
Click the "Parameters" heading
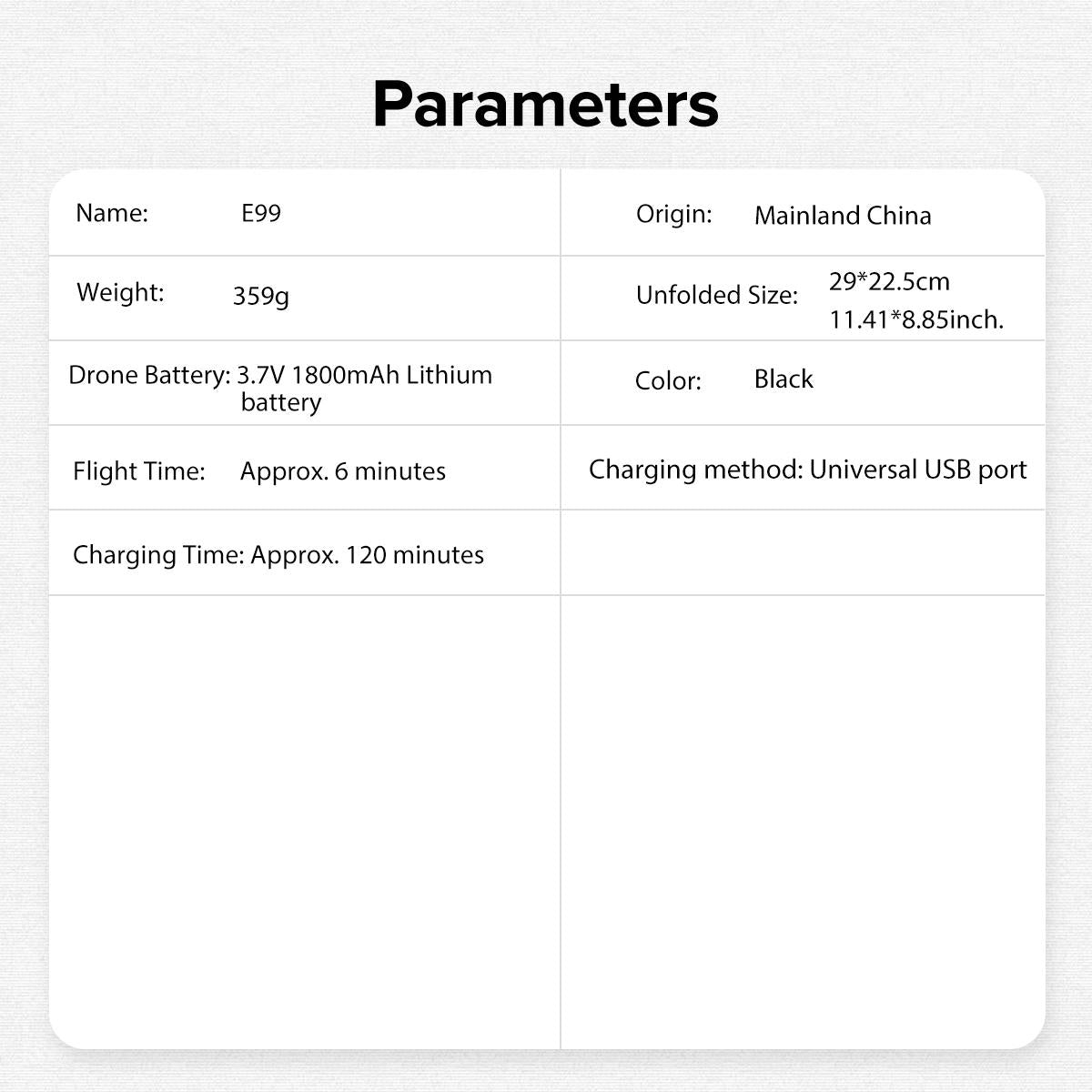click(545, 104)
